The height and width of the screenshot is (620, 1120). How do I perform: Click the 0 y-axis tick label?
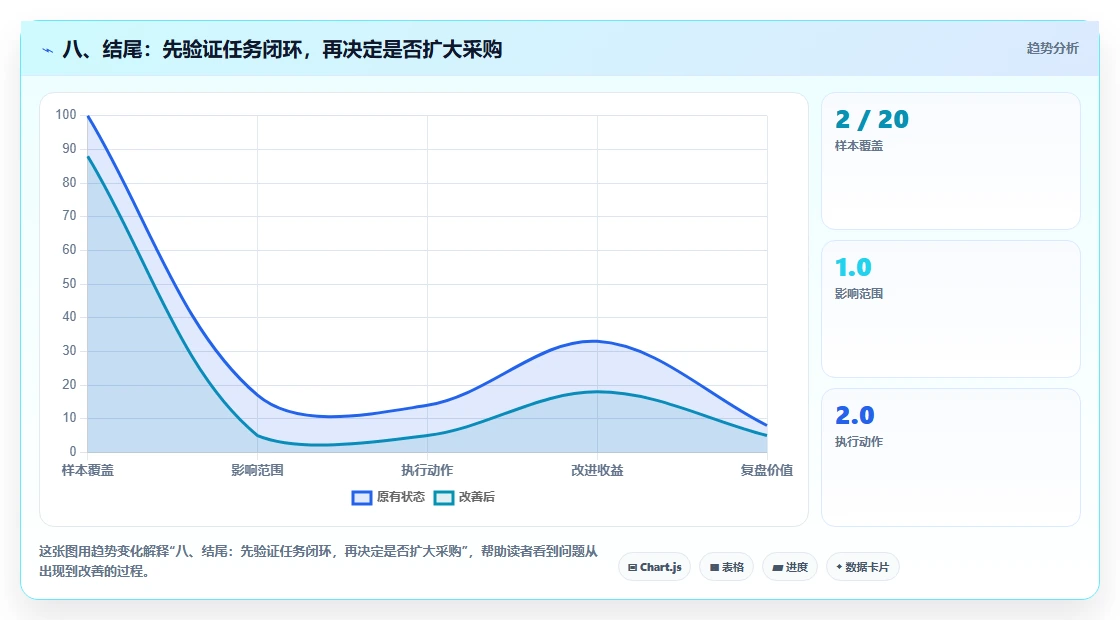click(73, 451)
